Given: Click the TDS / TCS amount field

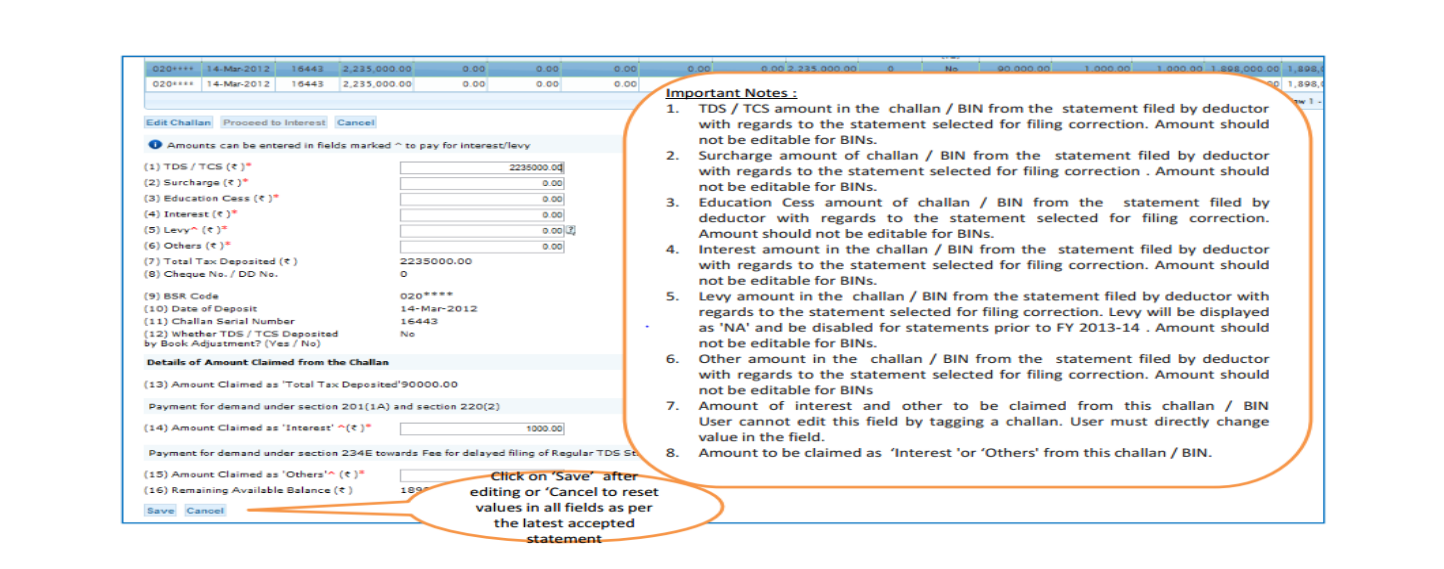Looking at the screenshot, I should 482,168.
